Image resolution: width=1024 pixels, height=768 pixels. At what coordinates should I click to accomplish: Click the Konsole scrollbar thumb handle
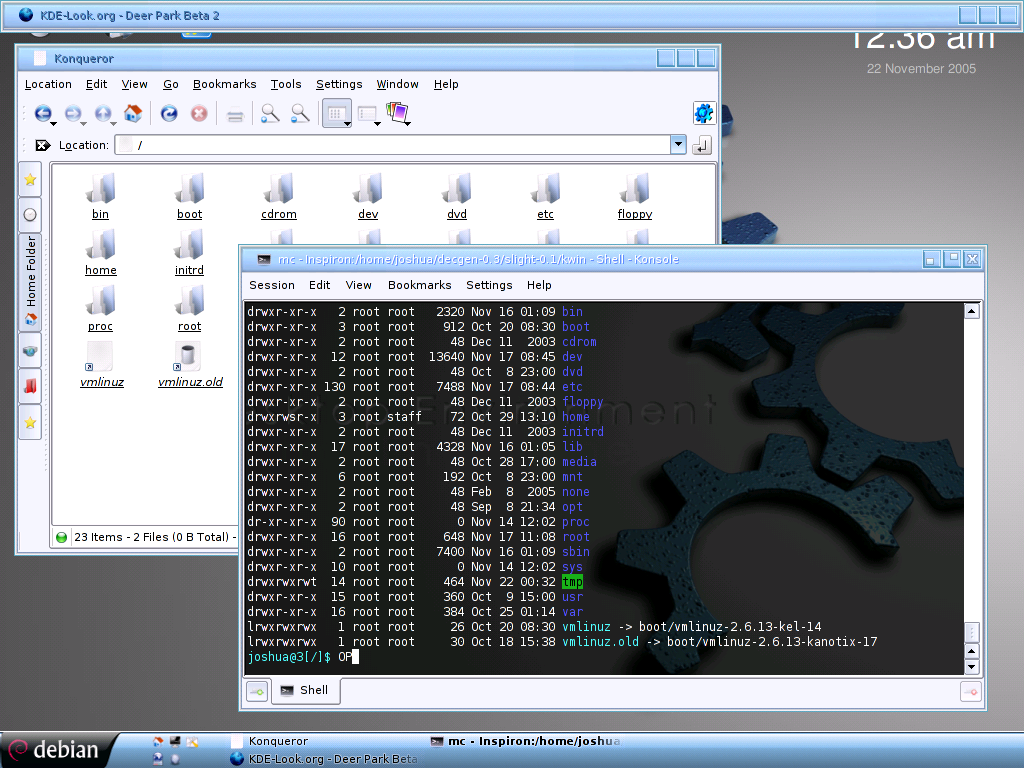[972, 632]
